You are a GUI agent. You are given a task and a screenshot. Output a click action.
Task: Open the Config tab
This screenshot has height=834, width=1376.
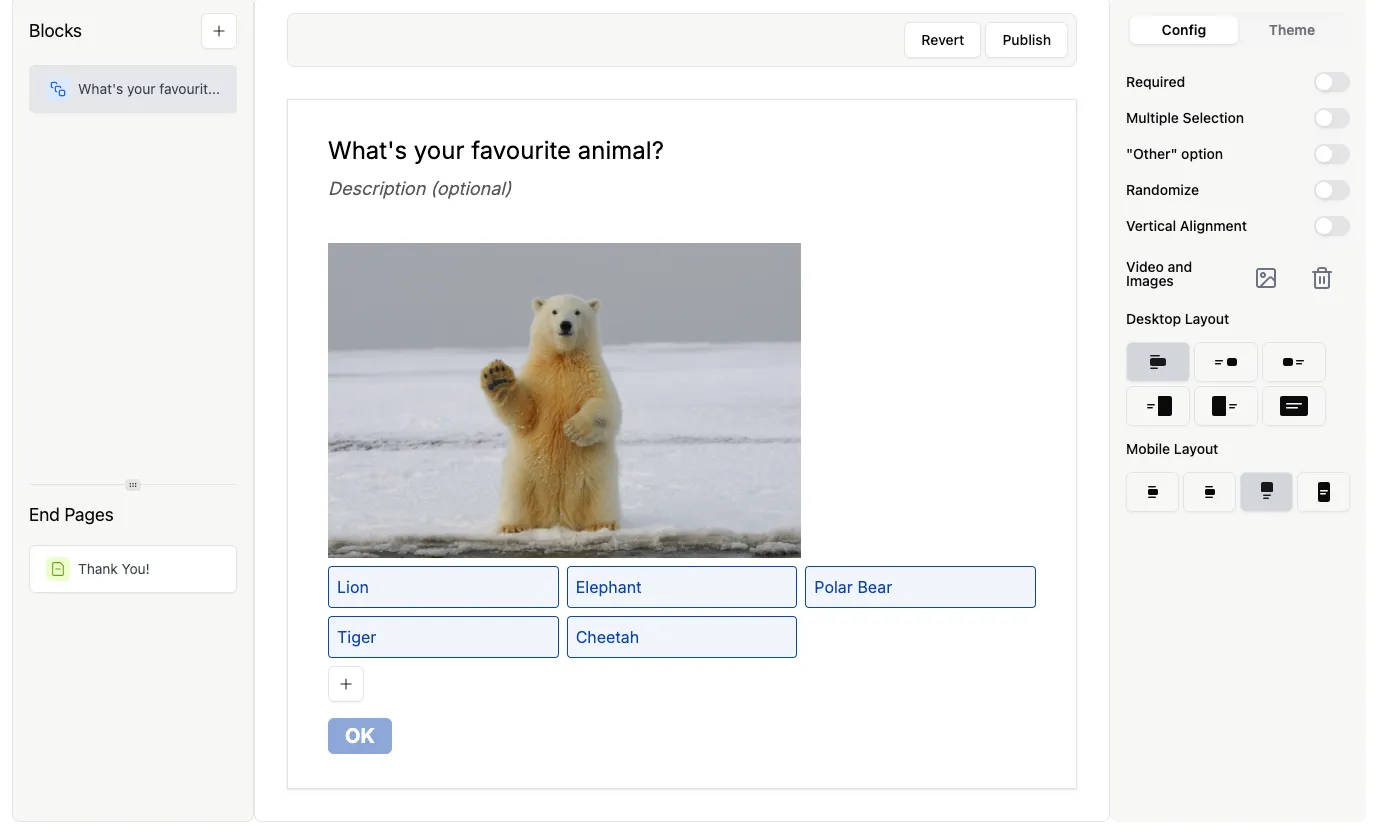coord(1183,30)
